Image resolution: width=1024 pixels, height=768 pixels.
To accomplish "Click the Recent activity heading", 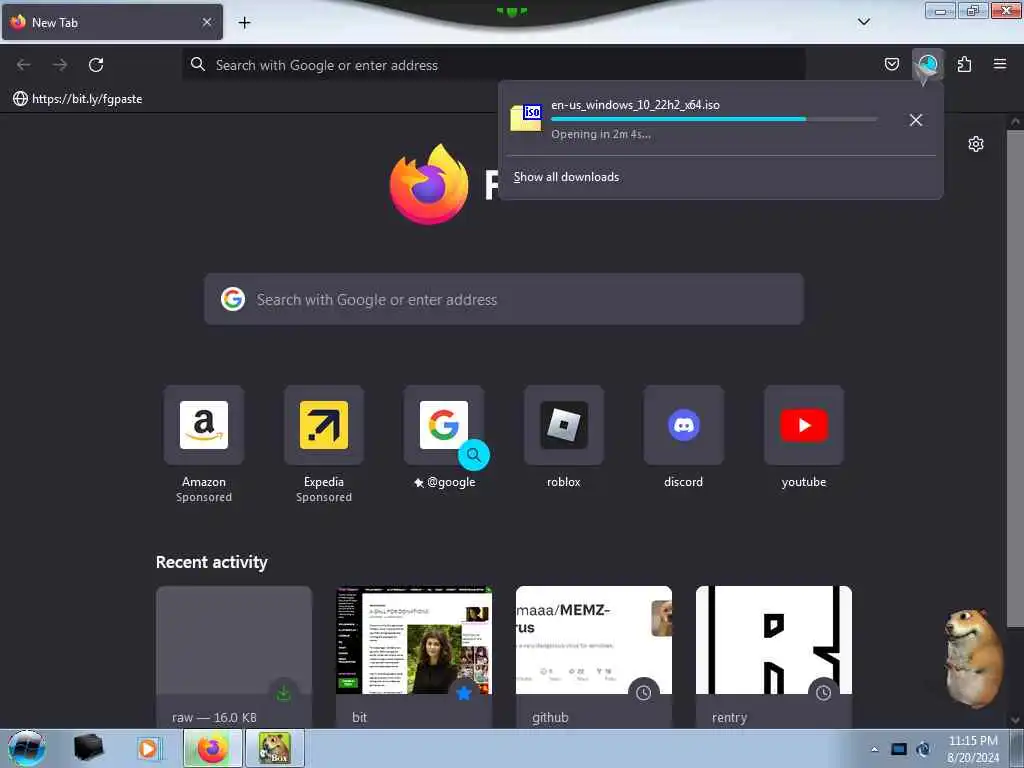I will (212, 562).
